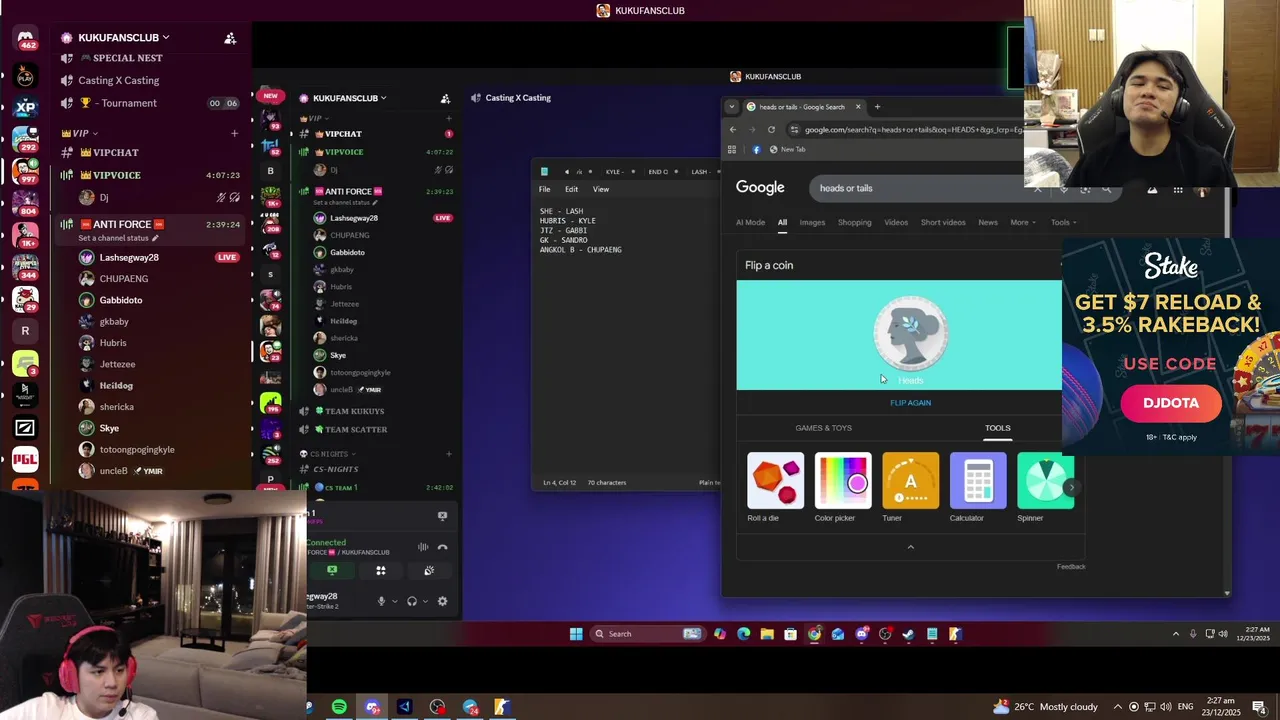Open Notepad Edit menu
The height and width of the screenshot is (720, 1280).
coord(571,189)
